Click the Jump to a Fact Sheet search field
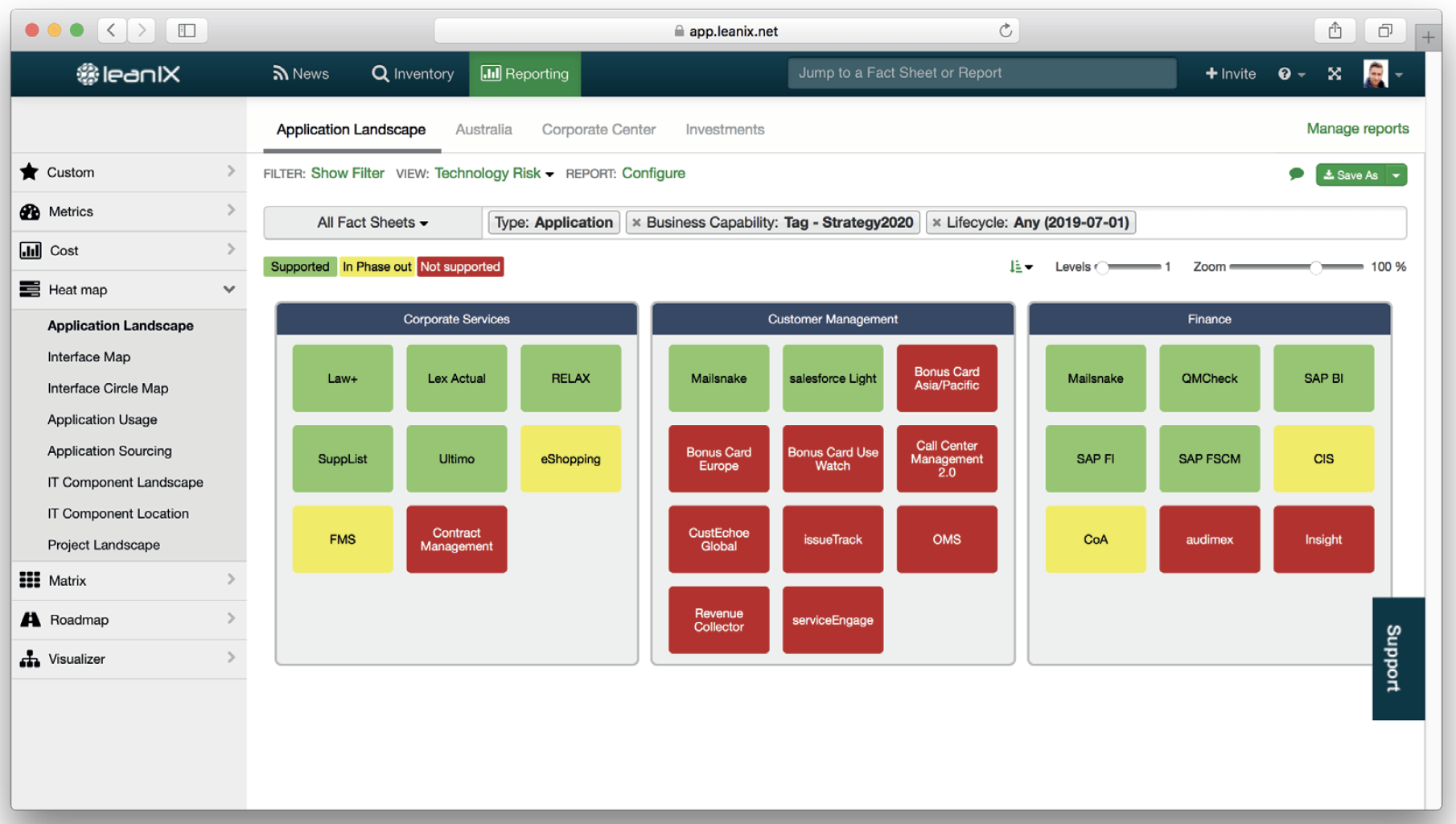 (981, 72)
